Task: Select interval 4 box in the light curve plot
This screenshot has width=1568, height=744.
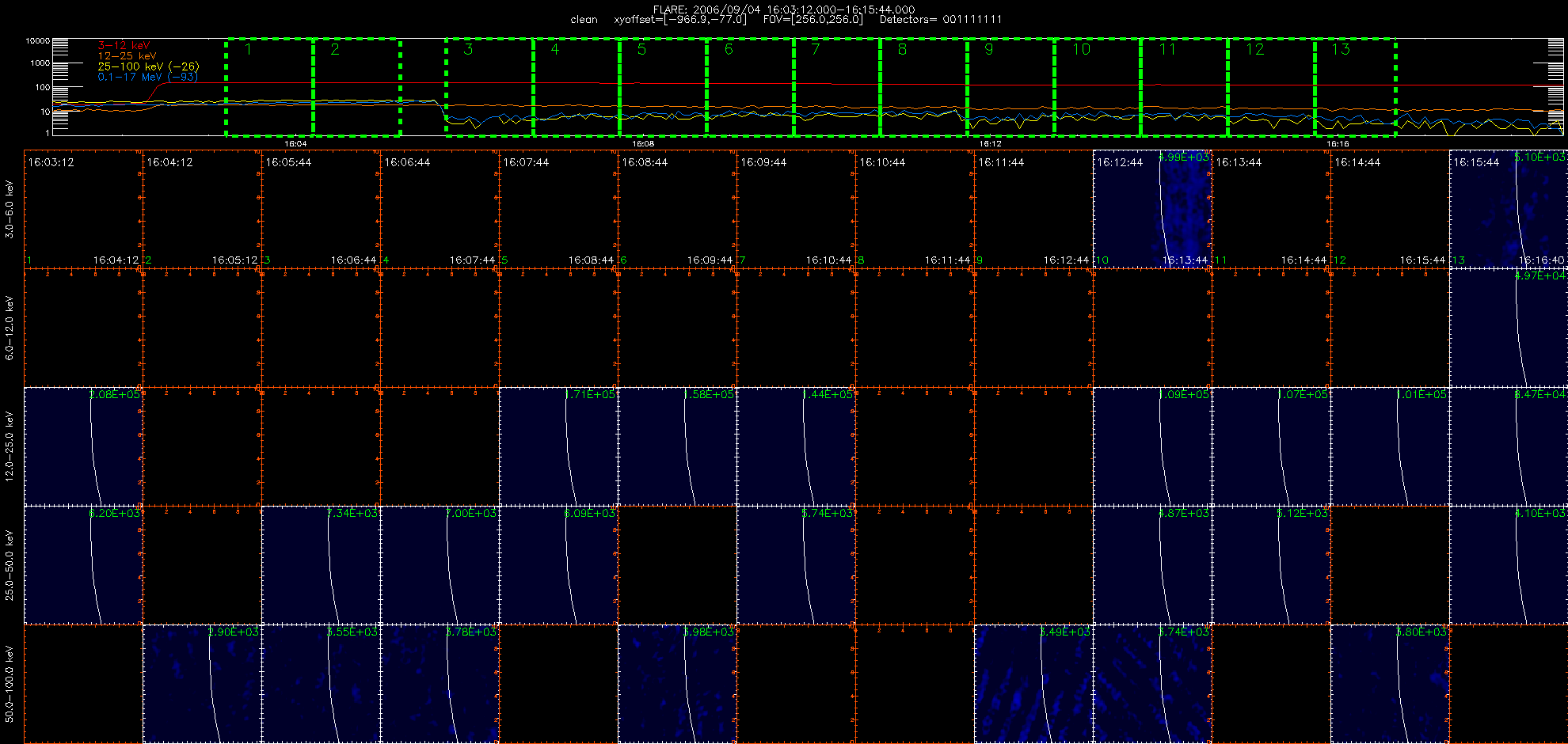Action: (x=577, y=86)
